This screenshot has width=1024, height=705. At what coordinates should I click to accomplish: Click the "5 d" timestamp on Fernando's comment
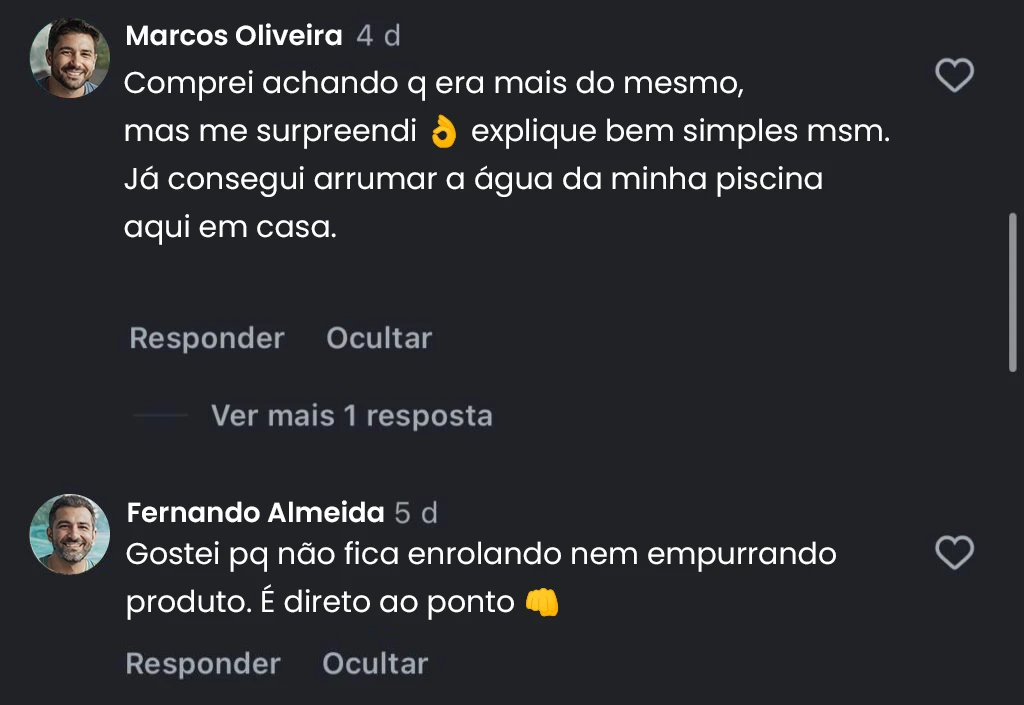coord(416,513)
